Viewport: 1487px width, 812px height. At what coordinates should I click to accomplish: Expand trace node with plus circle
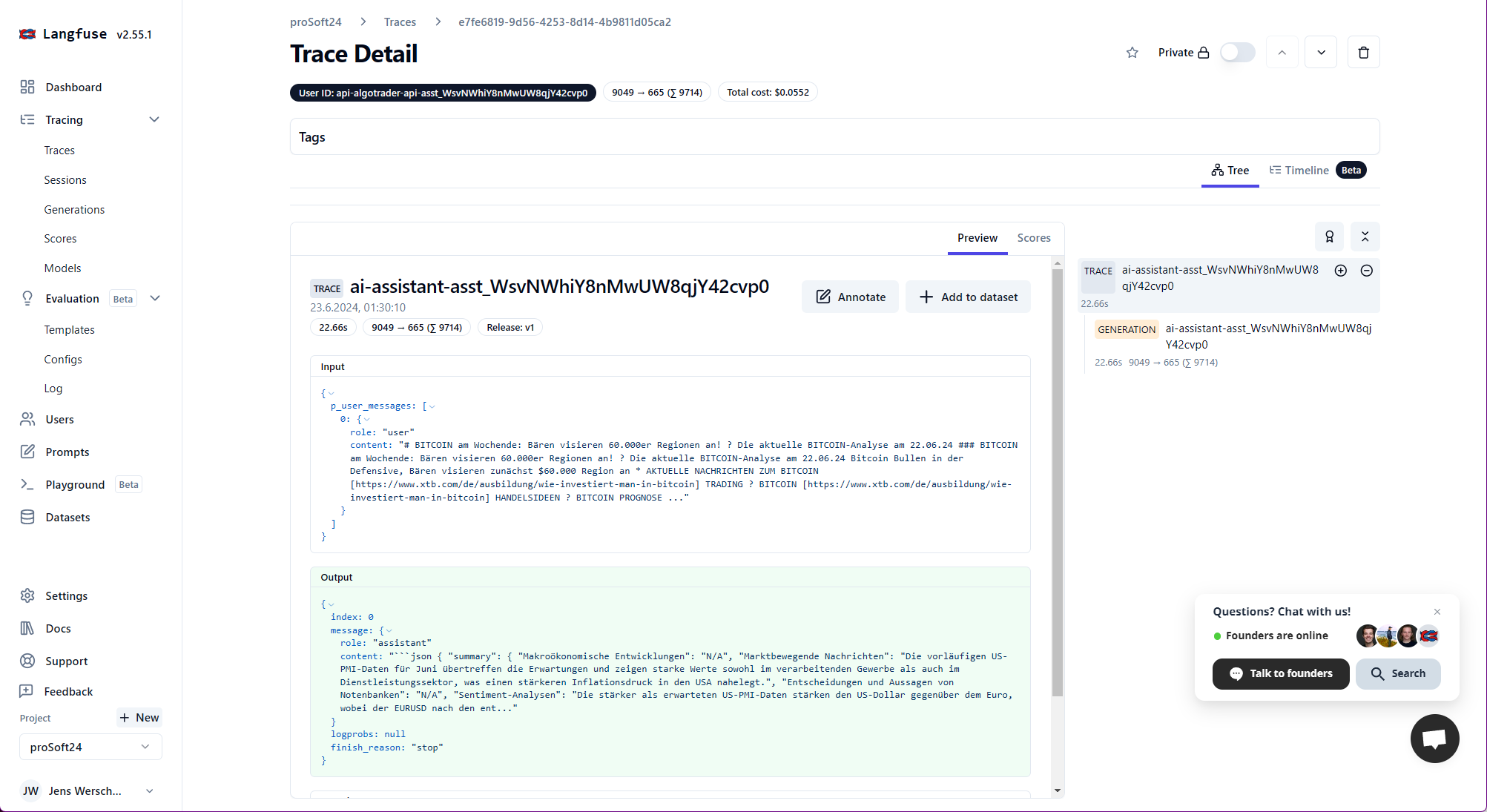[x=1341, y=271]
